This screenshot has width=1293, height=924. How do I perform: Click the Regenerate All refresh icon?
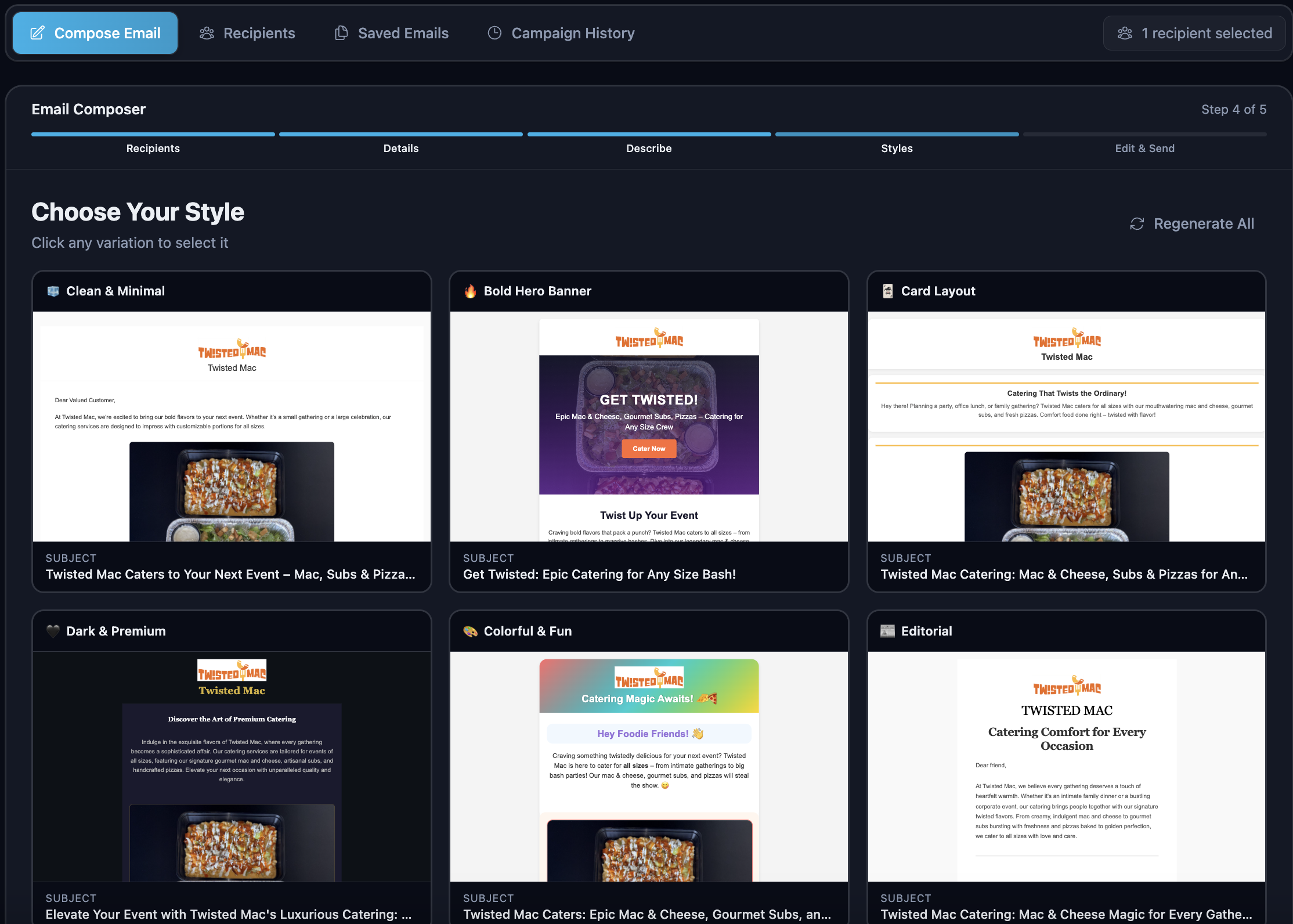[1137, 223]
